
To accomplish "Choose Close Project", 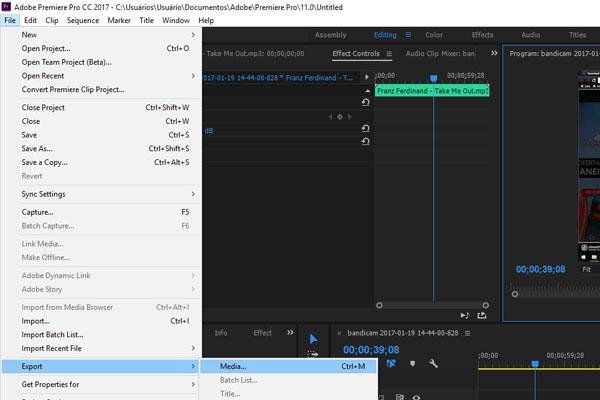I will [x=101, y=108].
